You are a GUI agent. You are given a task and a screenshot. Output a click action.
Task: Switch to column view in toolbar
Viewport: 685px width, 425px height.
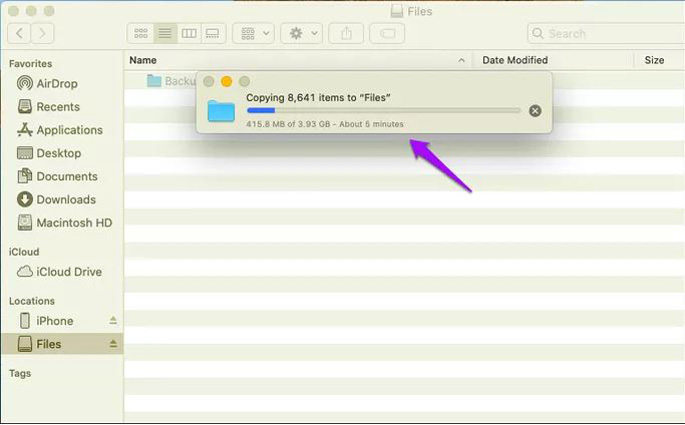point(188,33)
